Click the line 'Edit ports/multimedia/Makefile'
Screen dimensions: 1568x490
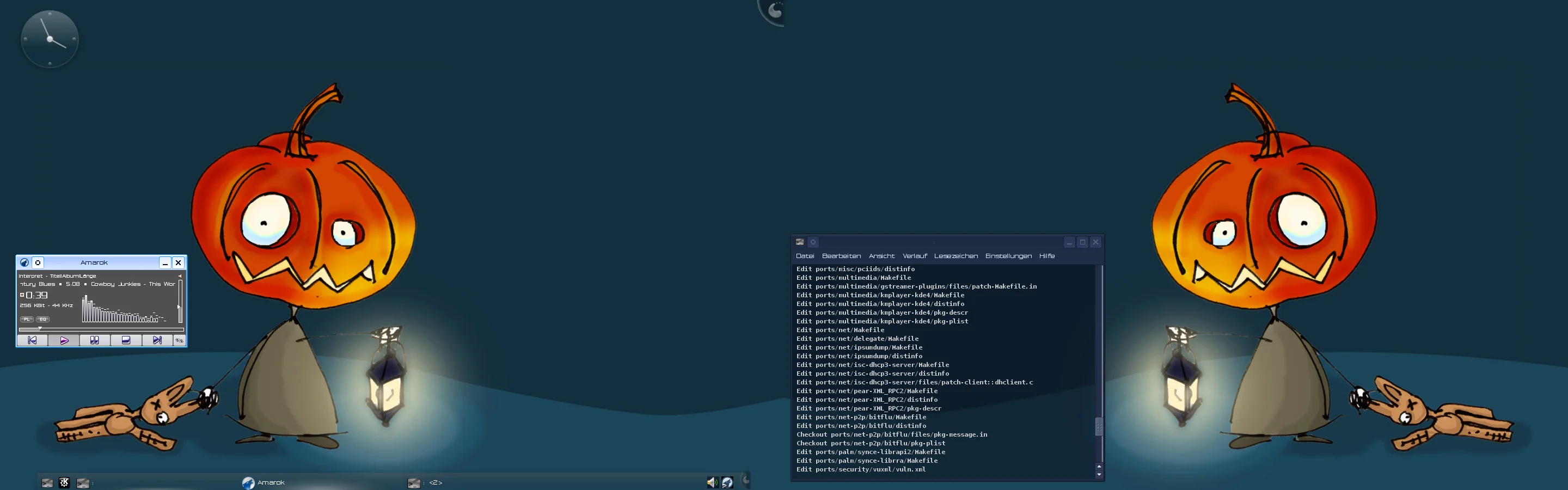pos(853,278)
